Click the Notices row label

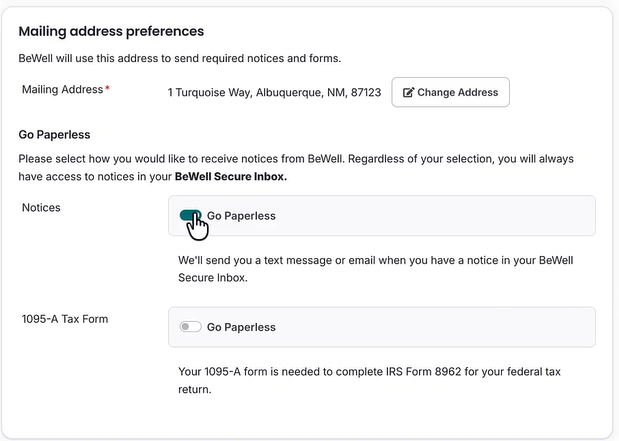(41, 207)
